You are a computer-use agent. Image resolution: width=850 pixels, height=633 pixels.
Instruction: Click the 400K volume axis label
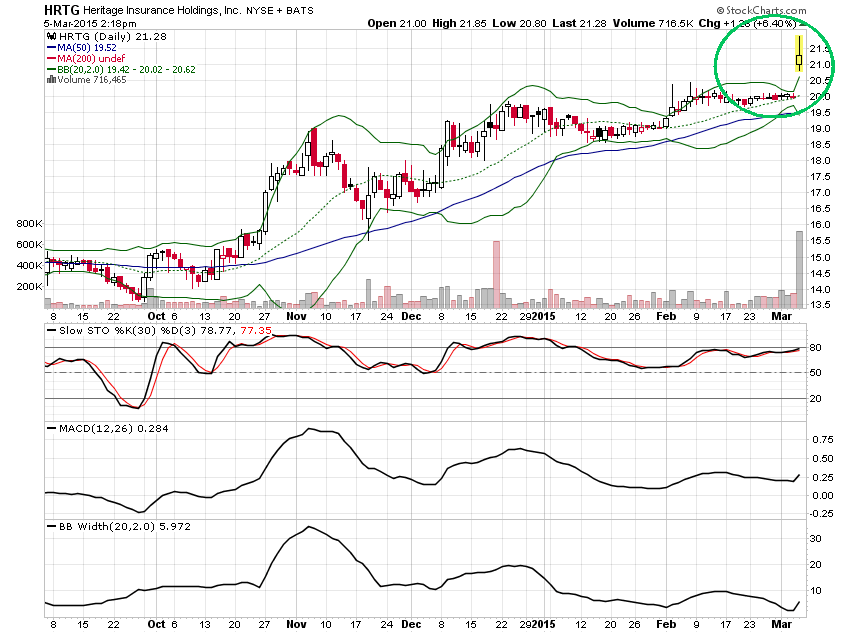[29, 266]
